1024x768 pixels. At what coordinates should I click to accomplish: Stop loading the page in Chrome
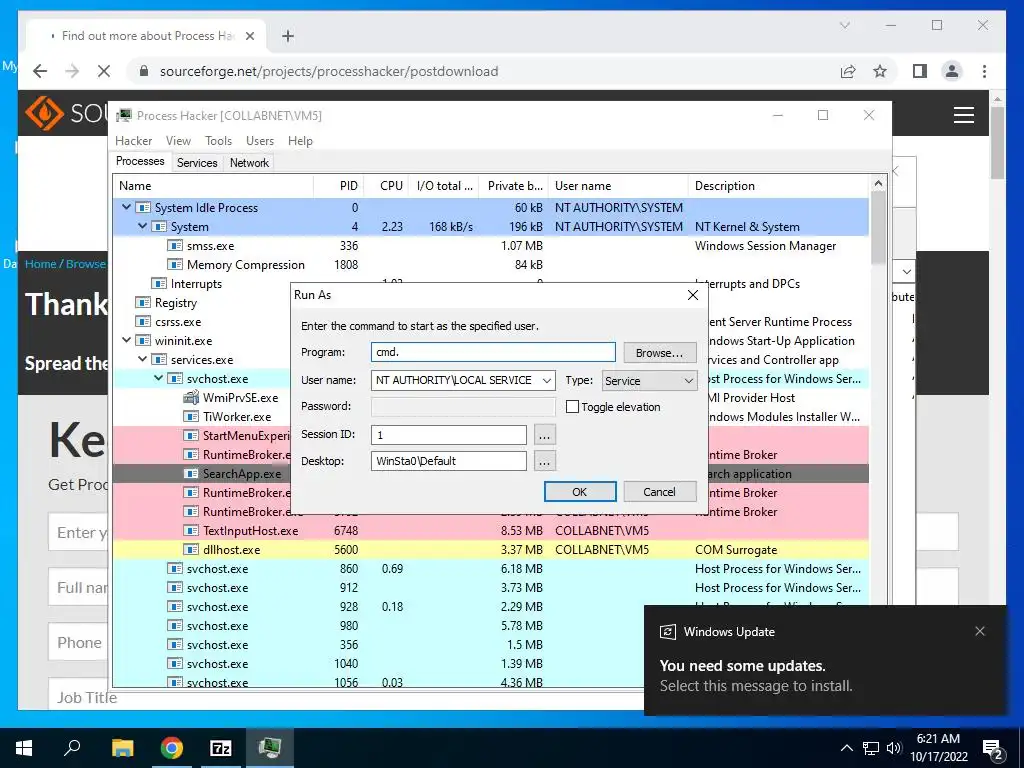tap(104, 71)
